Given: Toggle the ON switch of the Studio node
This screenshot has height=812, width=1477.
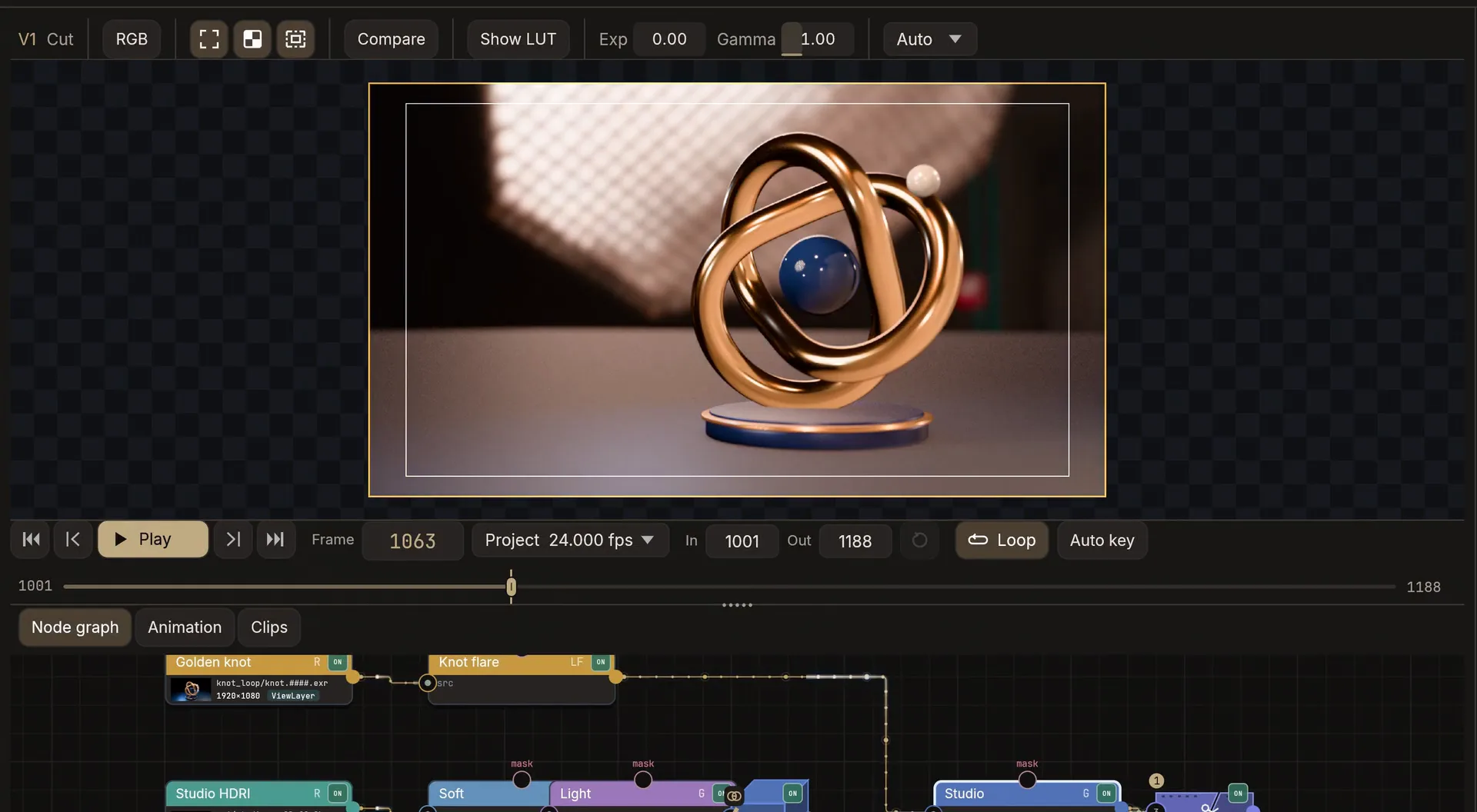Looking at the screenshot, I should pyautogui.click(x=1106, y=794).
